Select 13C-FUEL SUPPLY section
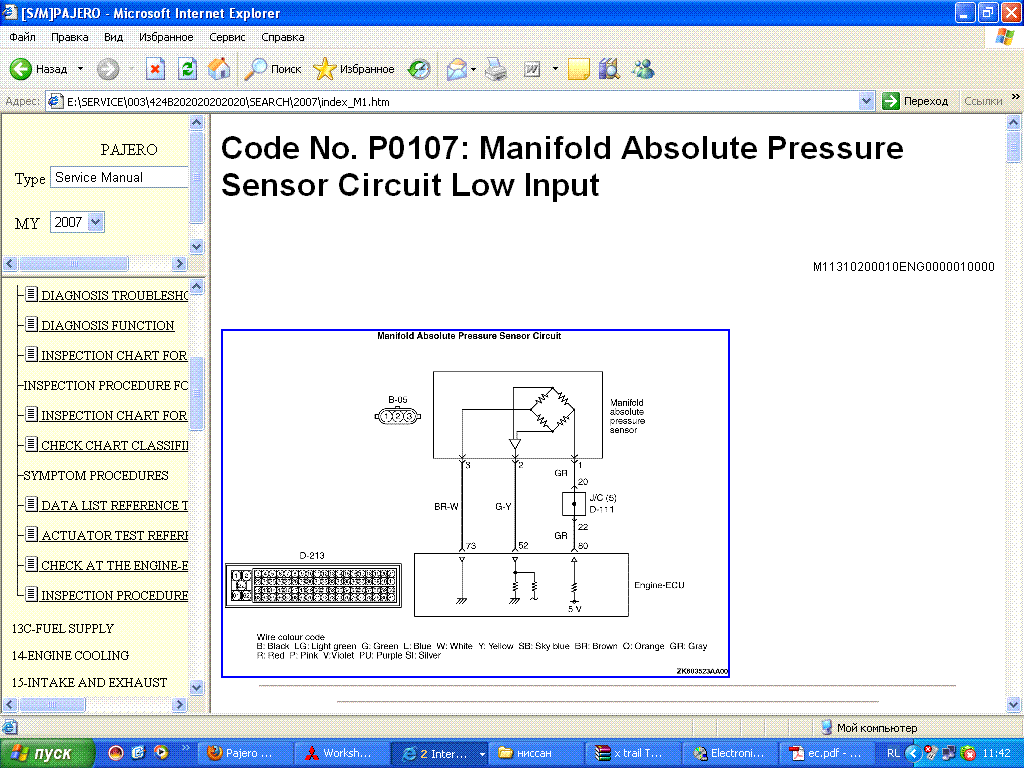This screenshot has height=768, width=1024. pos(63,629)
